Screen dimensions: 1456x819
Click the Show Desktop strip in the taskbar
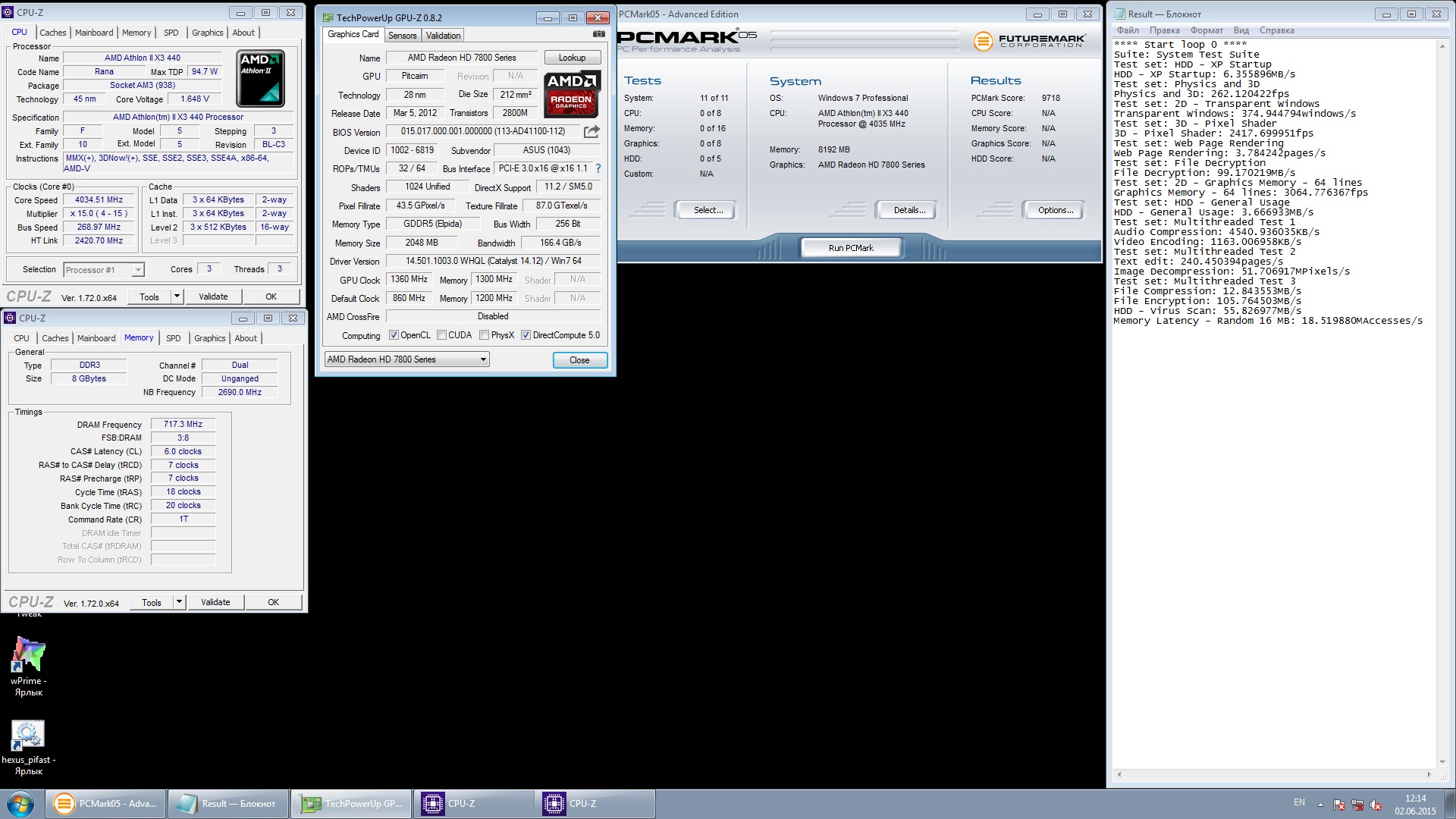coord(1451,804)
